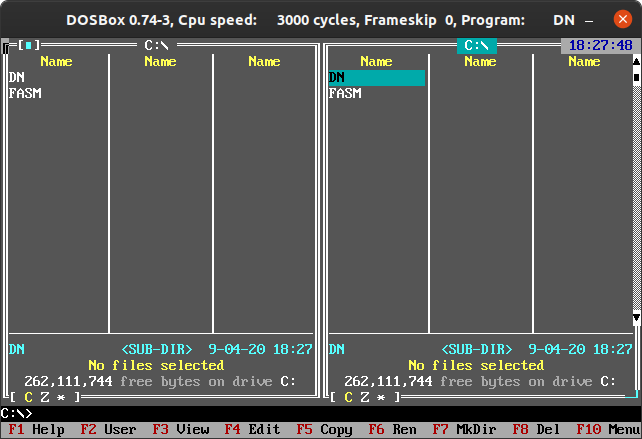Click the left panel close box icon
The image size is (642, 439).
point(28,45)
